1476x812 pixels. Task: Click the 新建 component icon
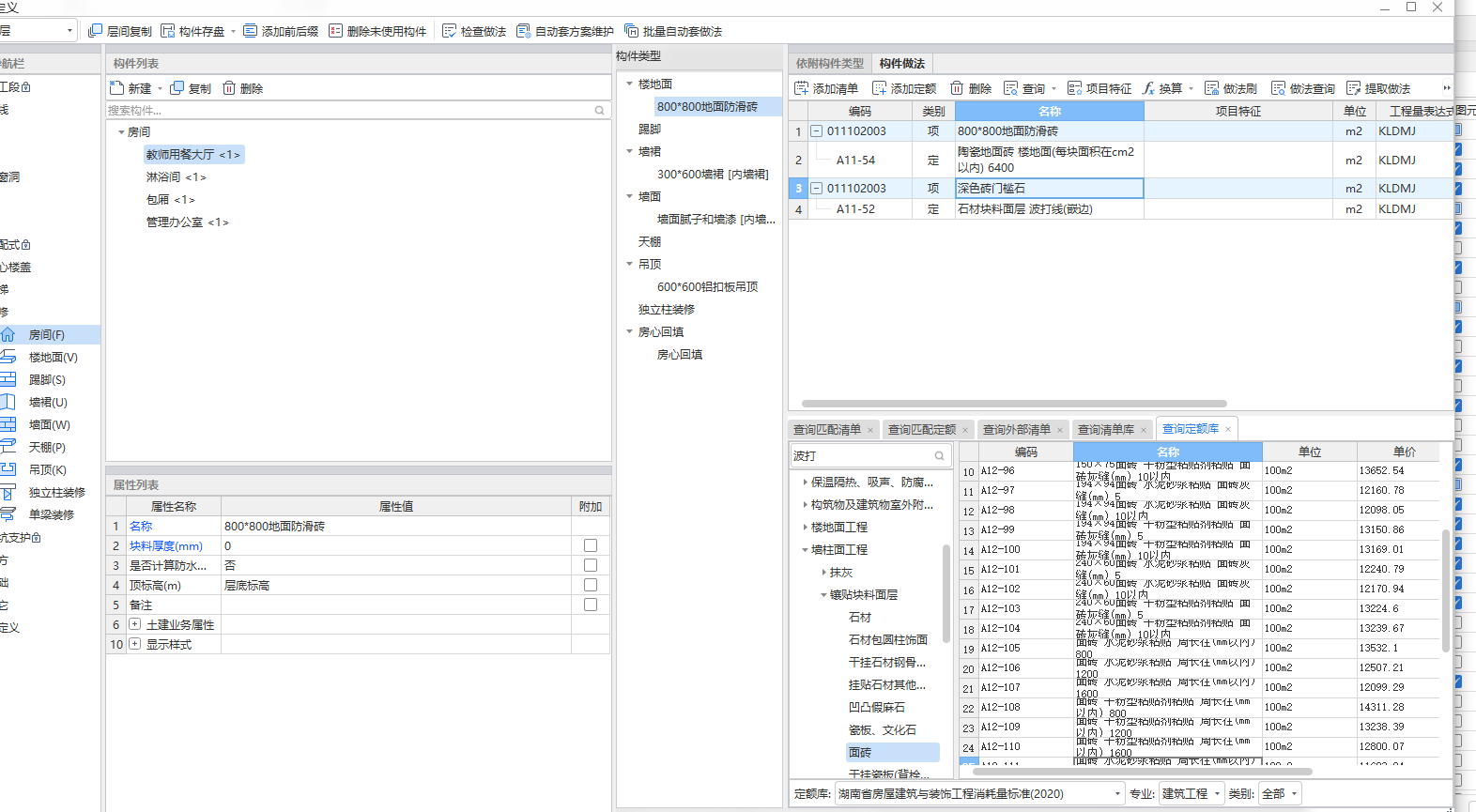(116, 88)
